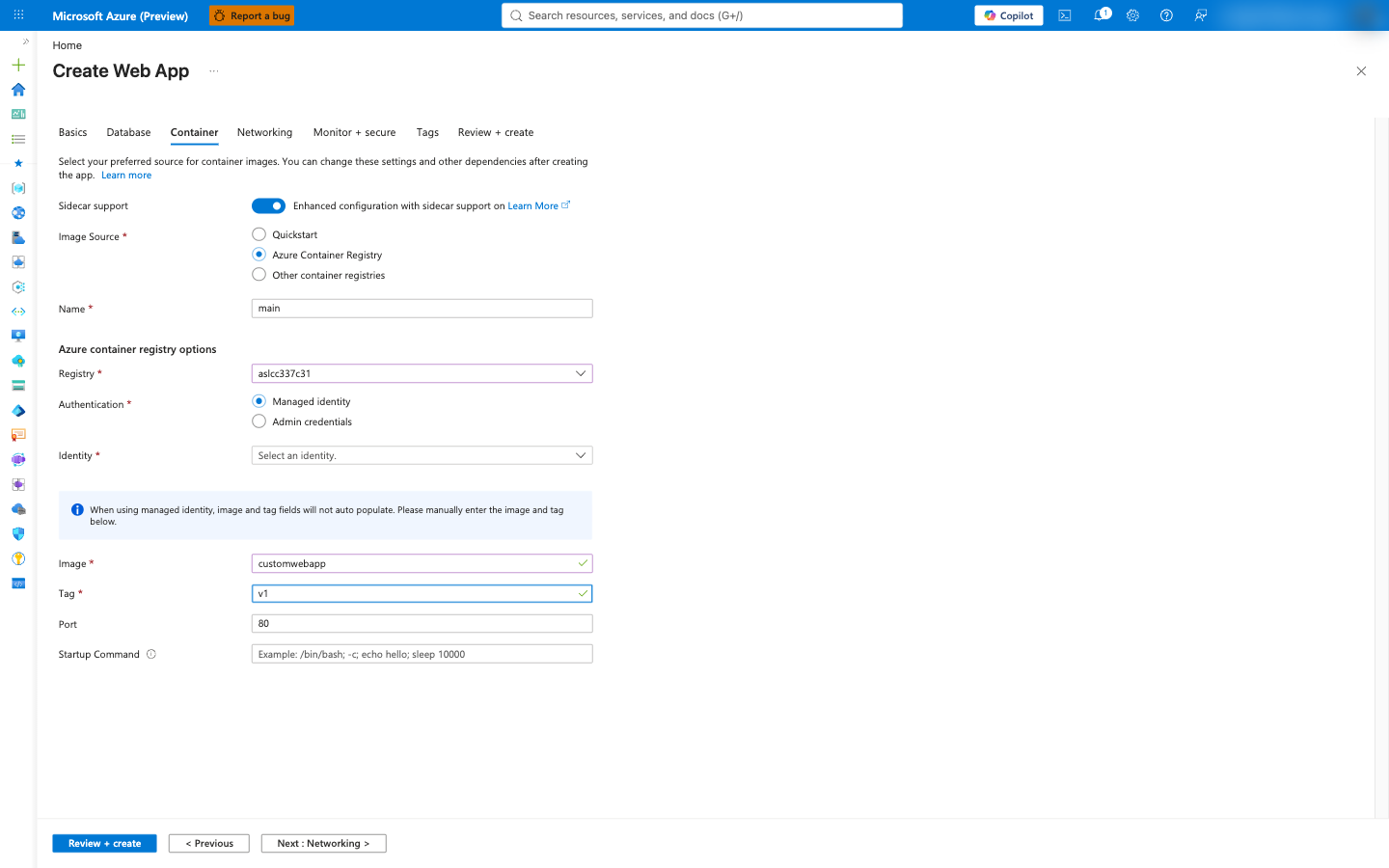
Task: Switch to the Database tab
Action: [x=128, y=132]
